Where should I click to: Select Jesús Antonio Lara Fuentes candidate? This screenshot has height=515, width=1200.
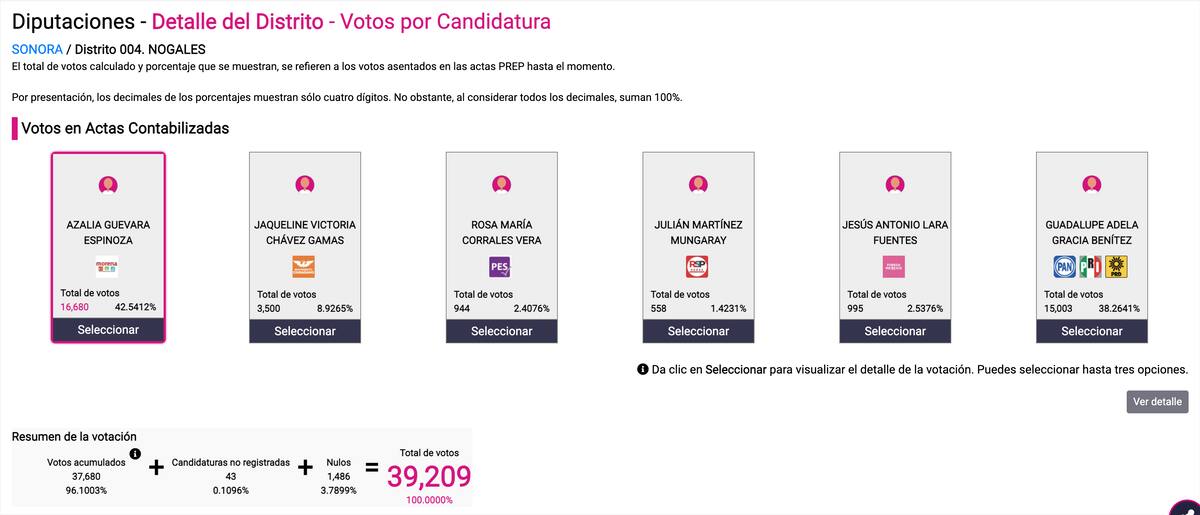pos(895,331)
